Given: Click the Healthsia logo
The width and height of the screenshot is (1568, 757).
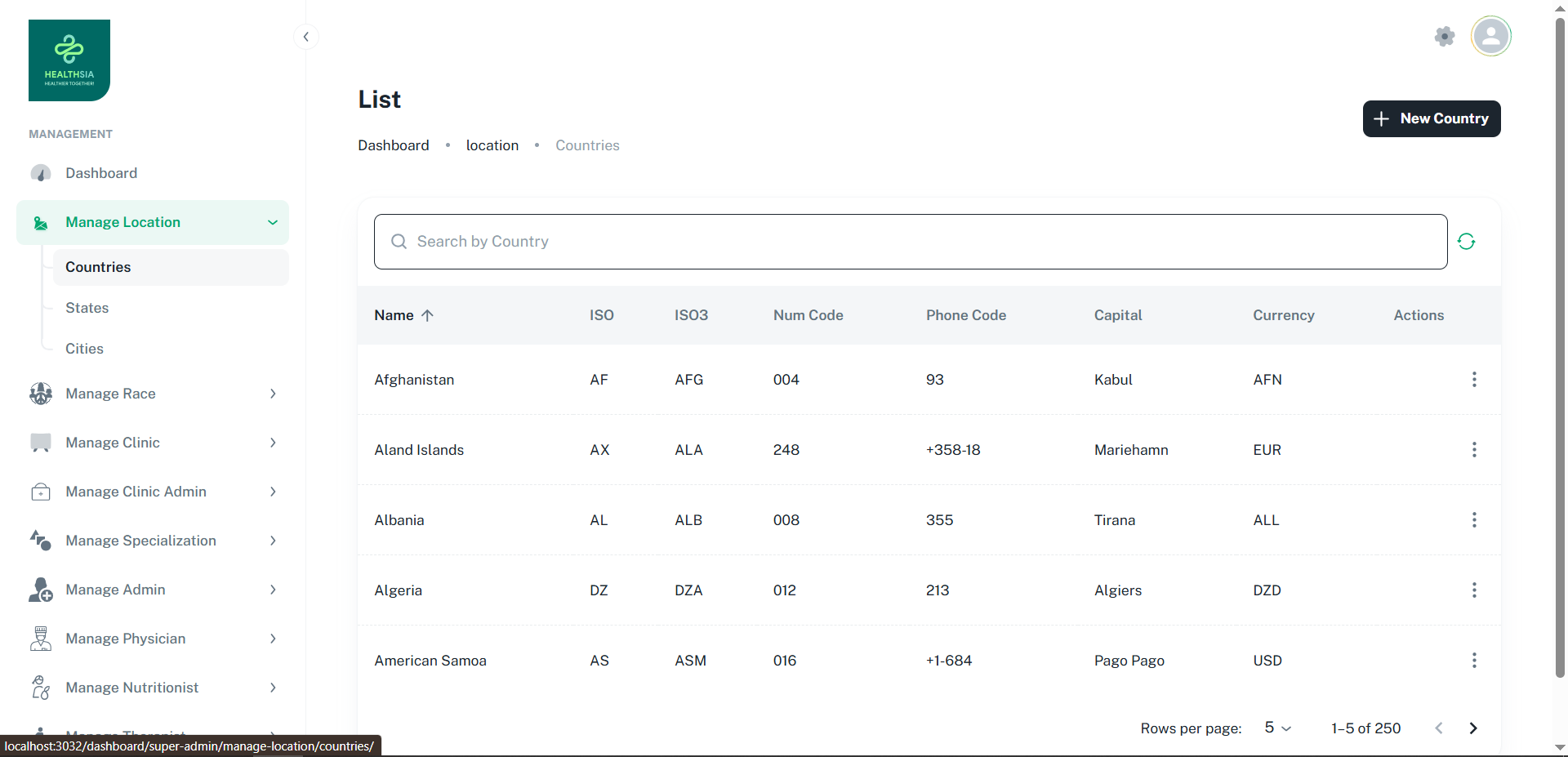Looking at the screenshot, I should 69,60.
